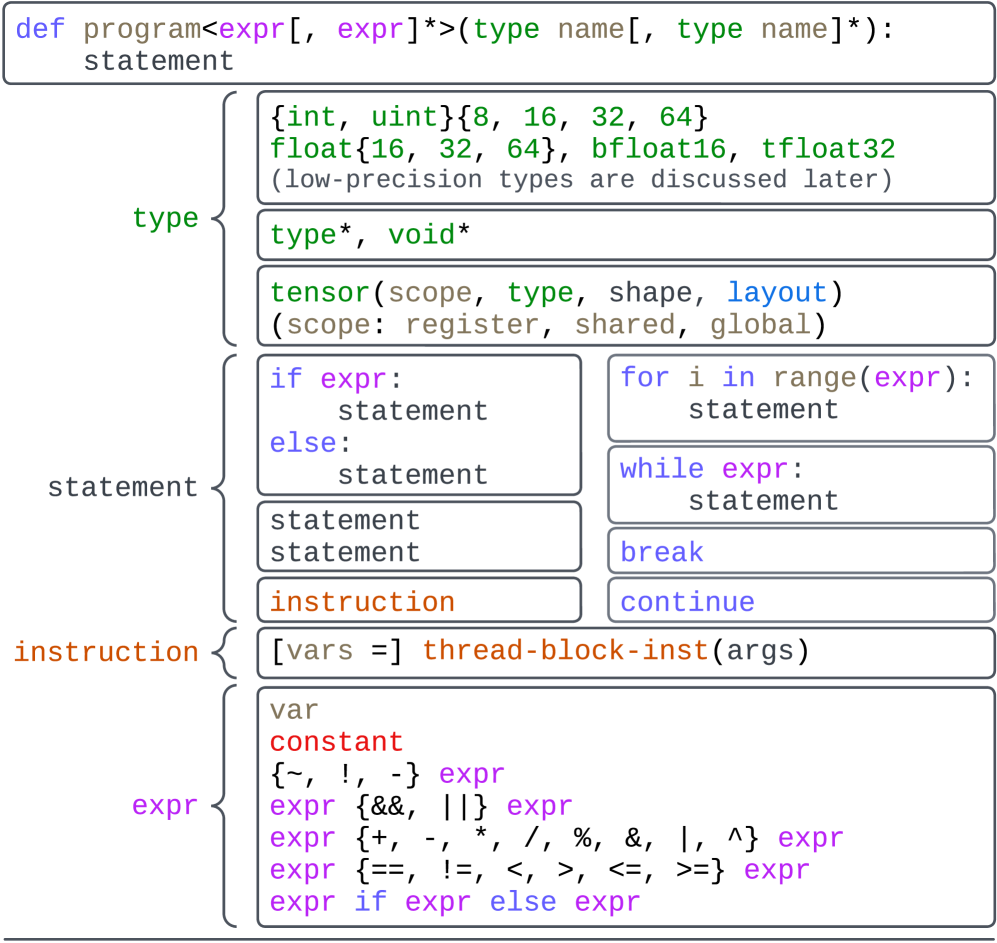Click the word 'tensor' in the type section
997x943 pixels.
320,293
